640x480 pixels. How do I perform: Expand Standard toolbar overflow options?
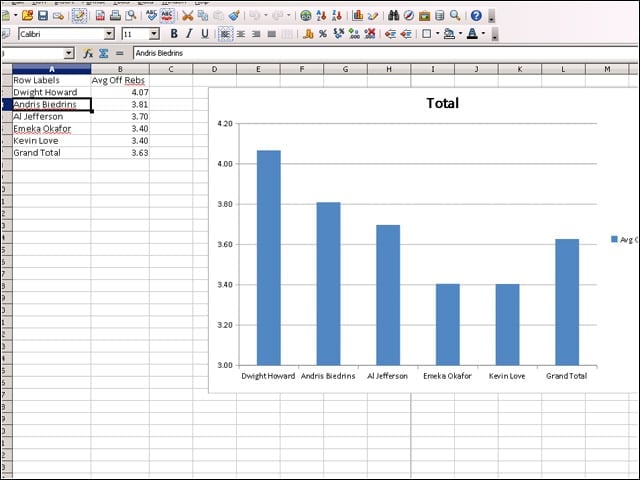(x=492, y=16)
